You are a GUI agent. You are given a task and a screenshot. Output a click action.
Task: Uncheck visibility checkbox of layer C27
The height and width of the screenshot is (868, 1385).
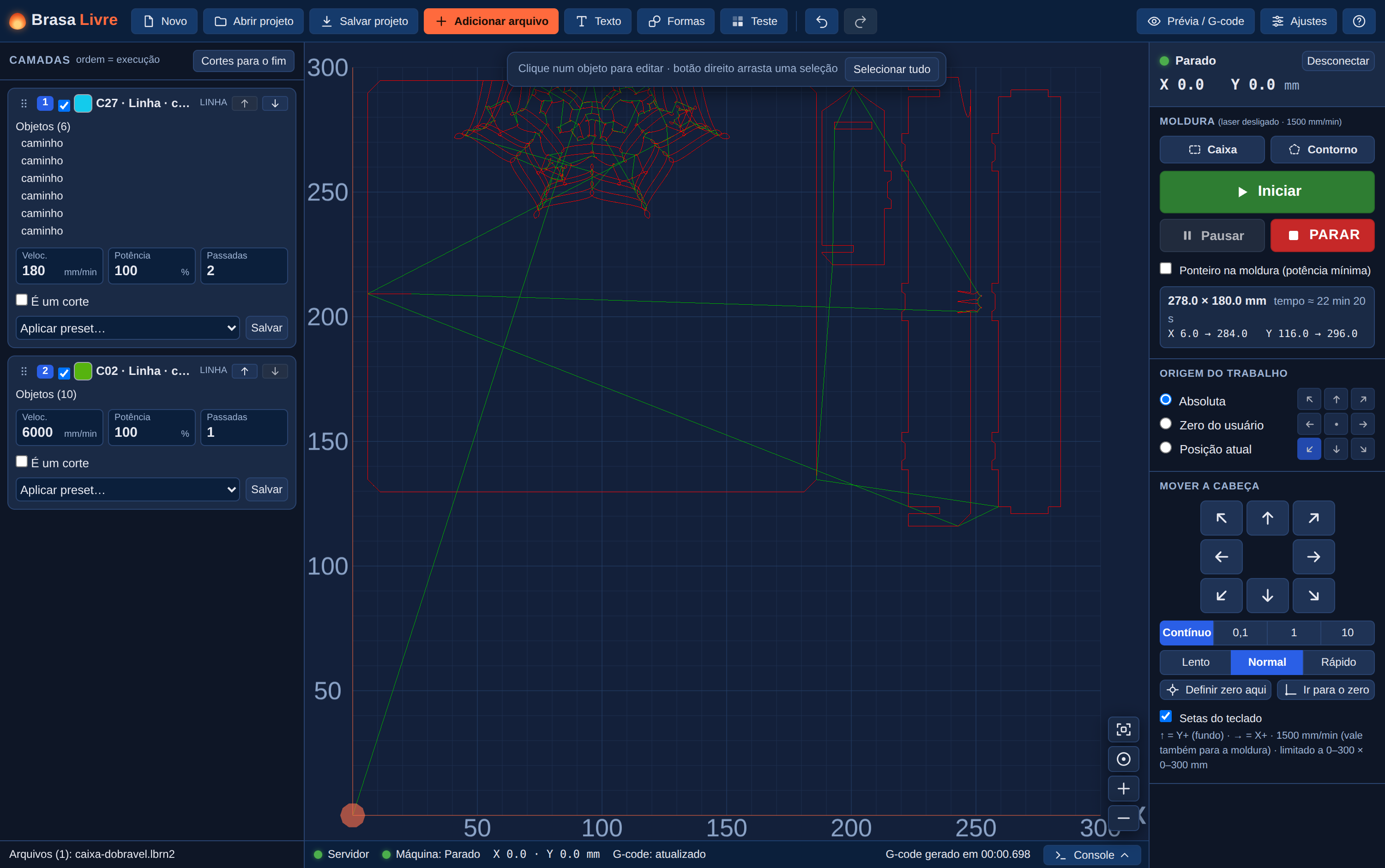(64, 105)
